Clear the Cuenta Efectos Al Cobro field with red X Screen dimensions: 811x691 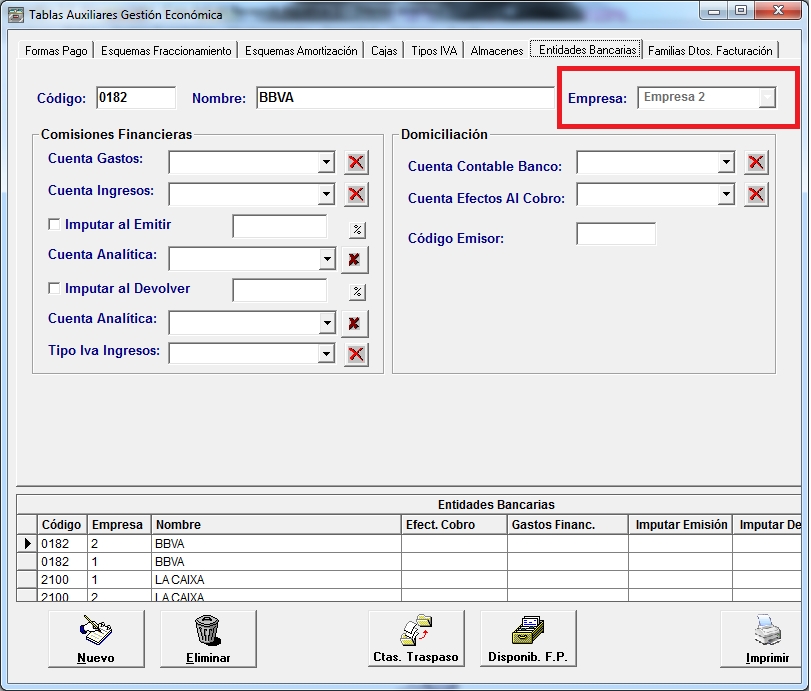point(756,194)
